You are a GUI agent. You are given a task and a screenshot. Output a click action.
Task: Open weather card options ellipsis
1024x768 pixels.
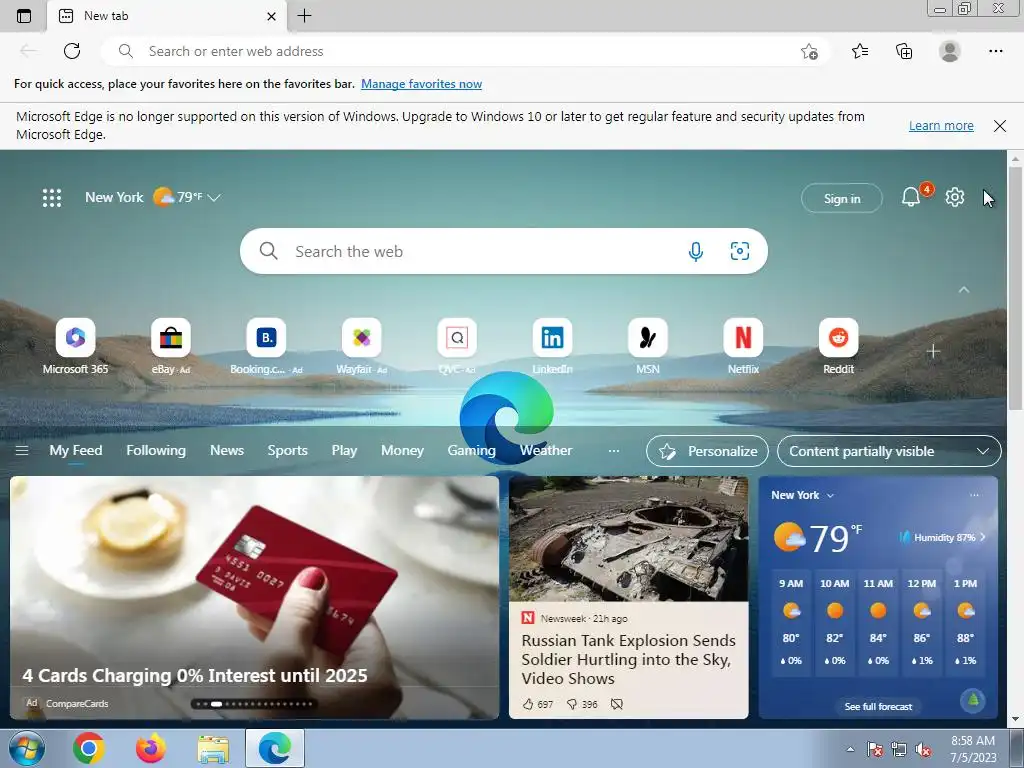pyautogui.click(x=974, y=495)
